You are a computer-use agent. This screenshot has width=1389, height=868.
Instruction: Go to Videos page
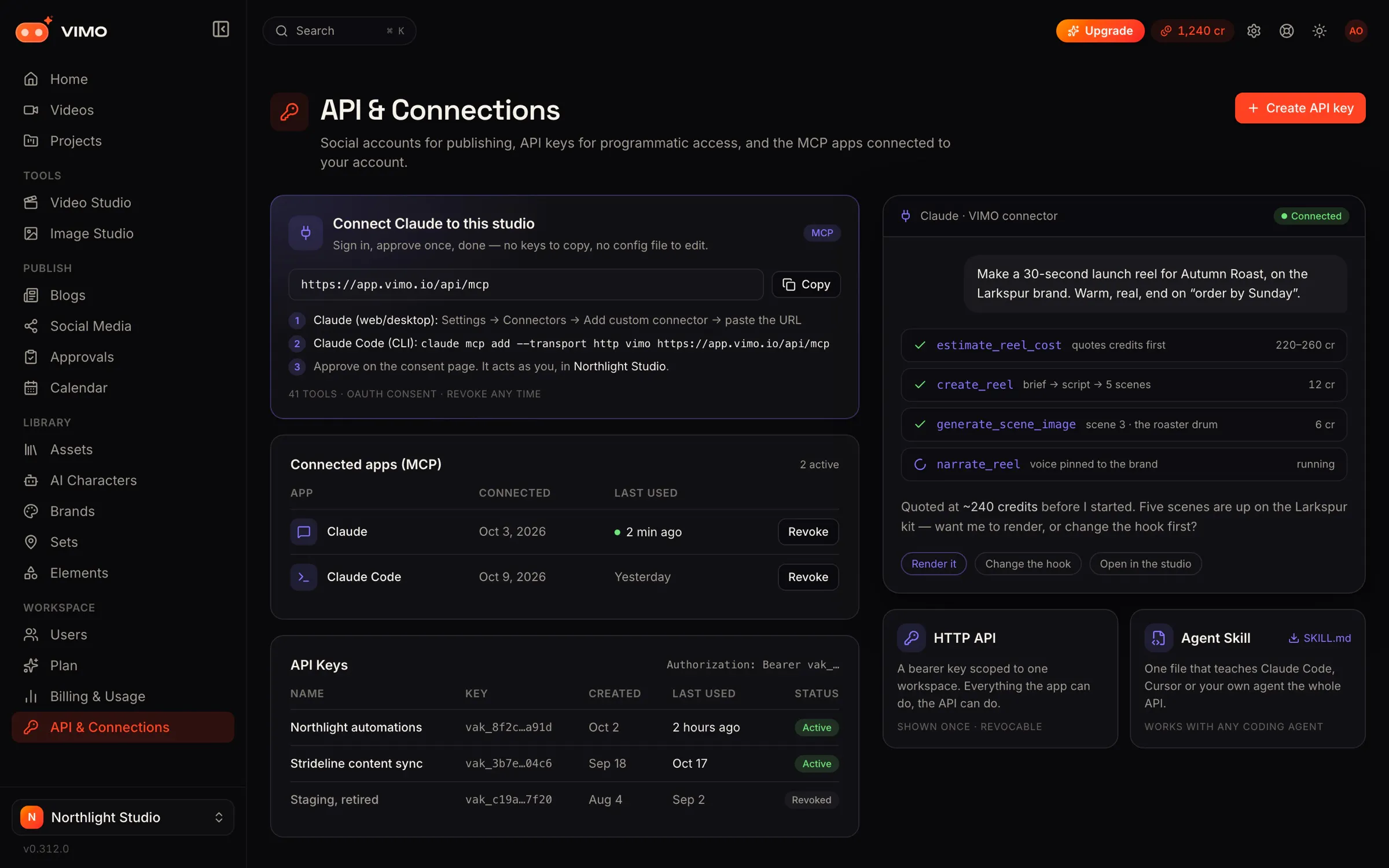point(123,110)
